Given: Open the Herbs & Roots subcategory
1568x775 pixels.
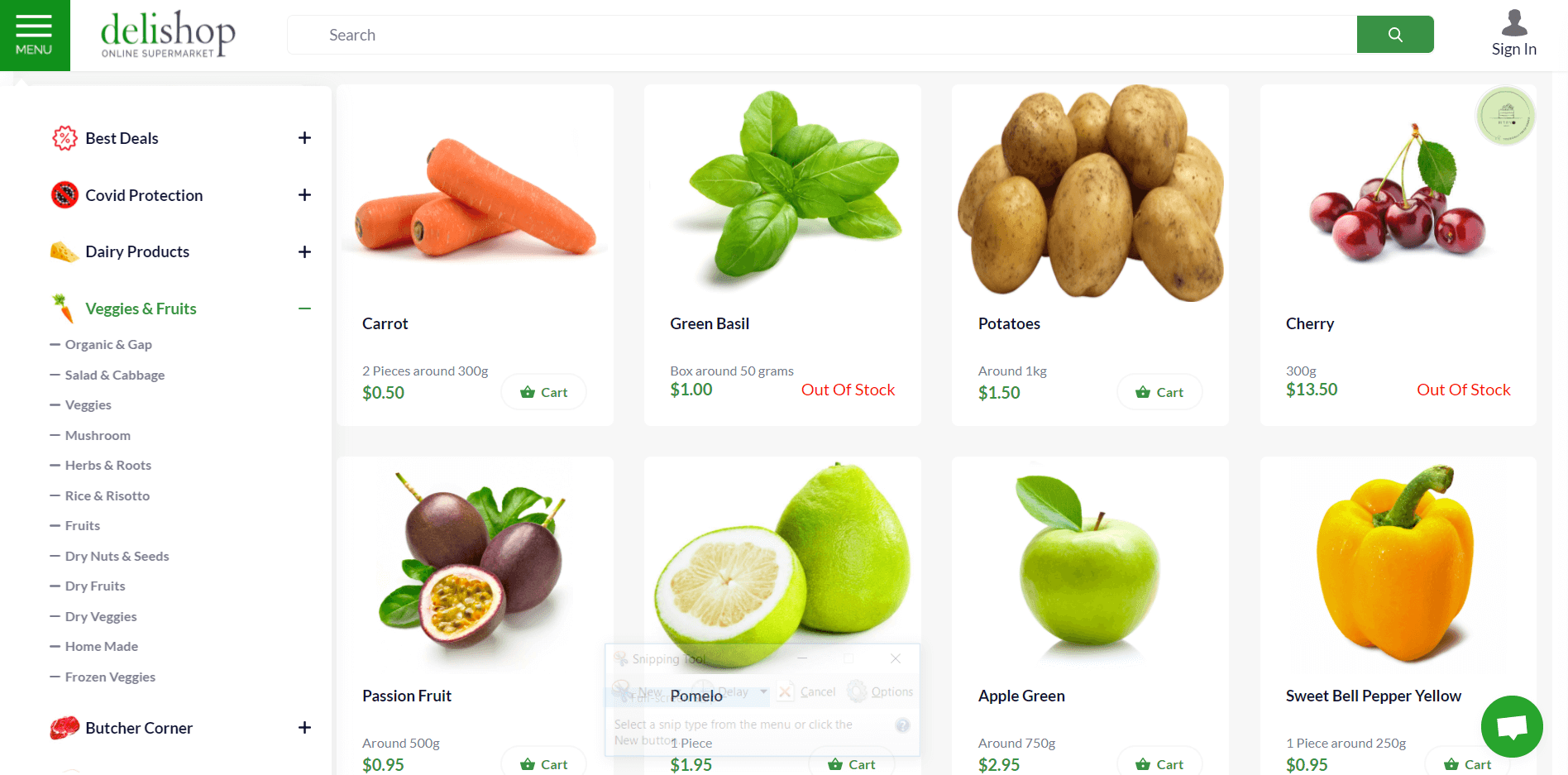Looking at the screenshot, I should [108, 466].
